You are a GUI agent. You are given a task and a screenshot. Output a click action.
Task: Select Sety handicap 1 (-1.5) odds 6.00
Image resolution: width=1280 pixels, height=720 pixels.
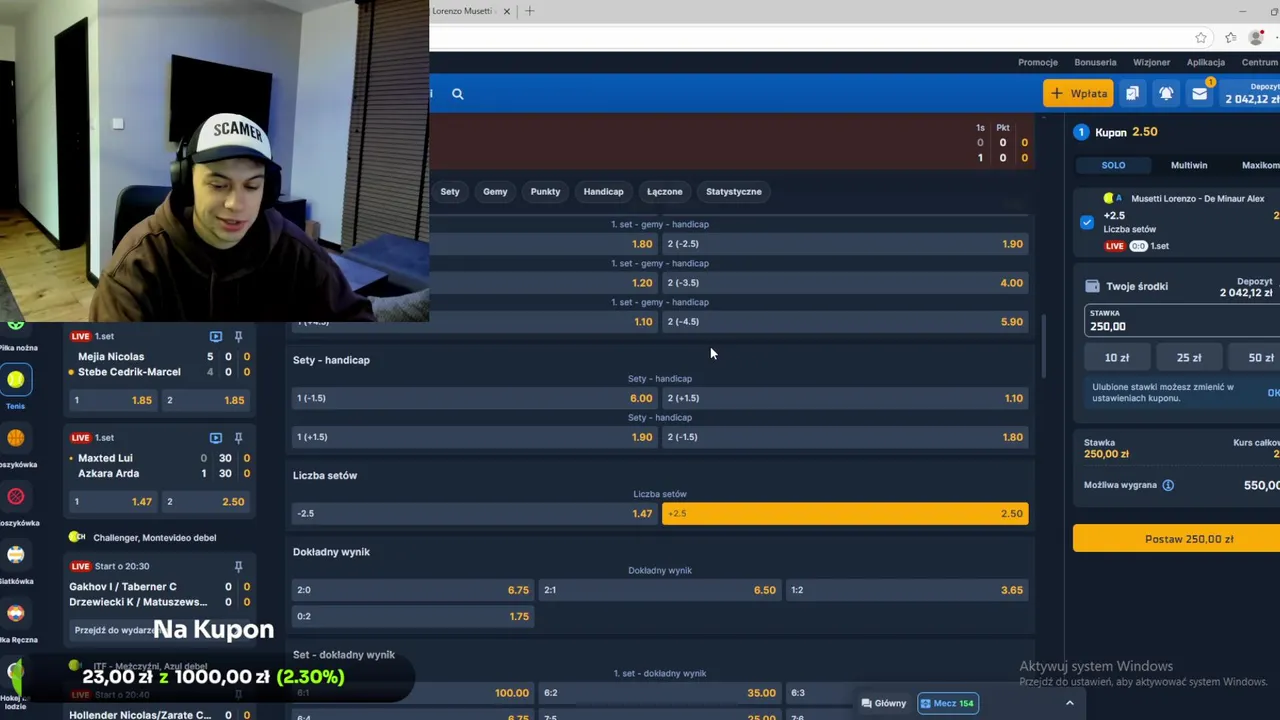[x=474, y=398]
